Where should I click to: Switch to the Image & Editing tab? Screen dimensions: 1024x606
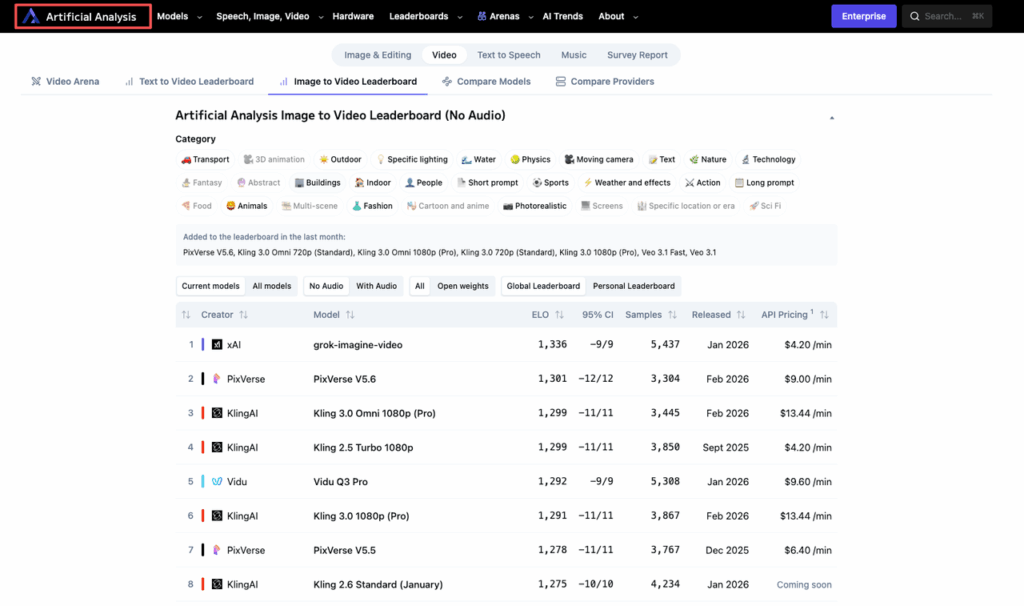377,55
